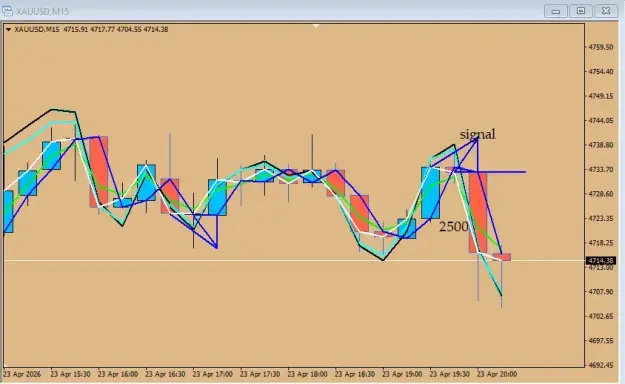Click the small triangle before the XAUUSD,M15 chart label
Viewport: 625px width, 384px height.
point(8,30)
